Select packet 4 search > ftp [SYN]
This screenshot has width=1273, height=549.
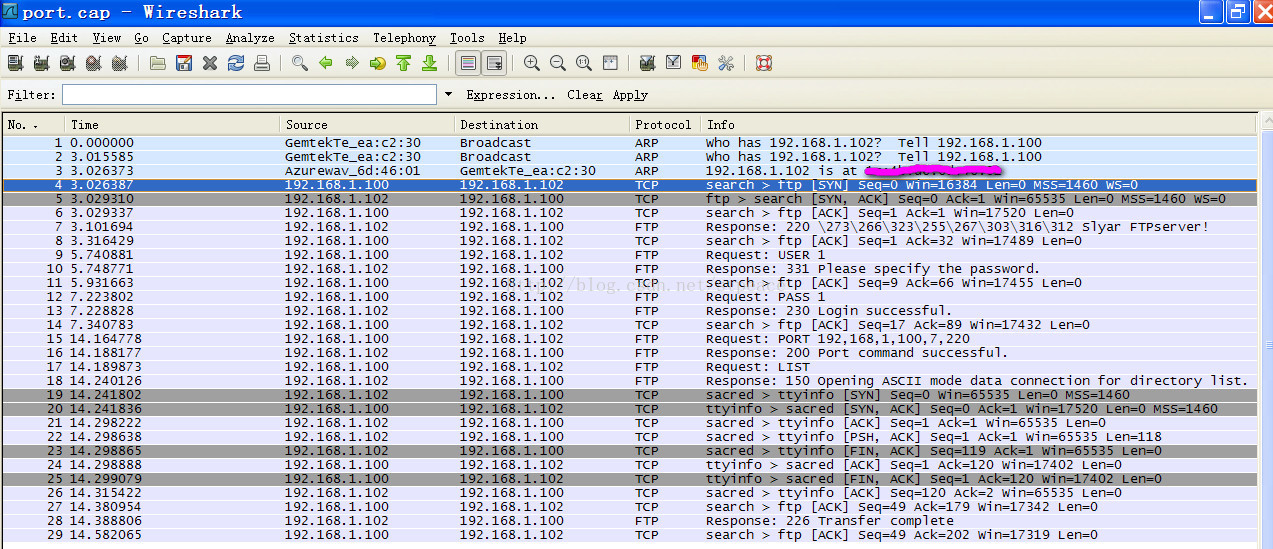pyautogui.click(x=629, y=185)
